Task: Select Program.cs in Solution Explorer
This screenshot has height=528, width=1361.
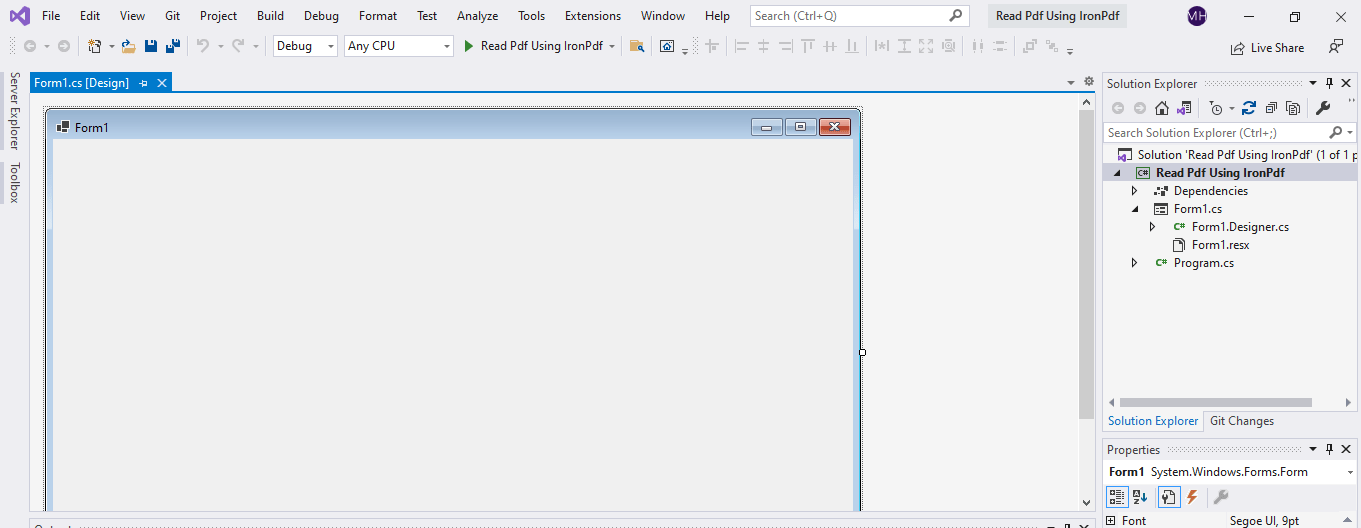Action: [1203, 263]
